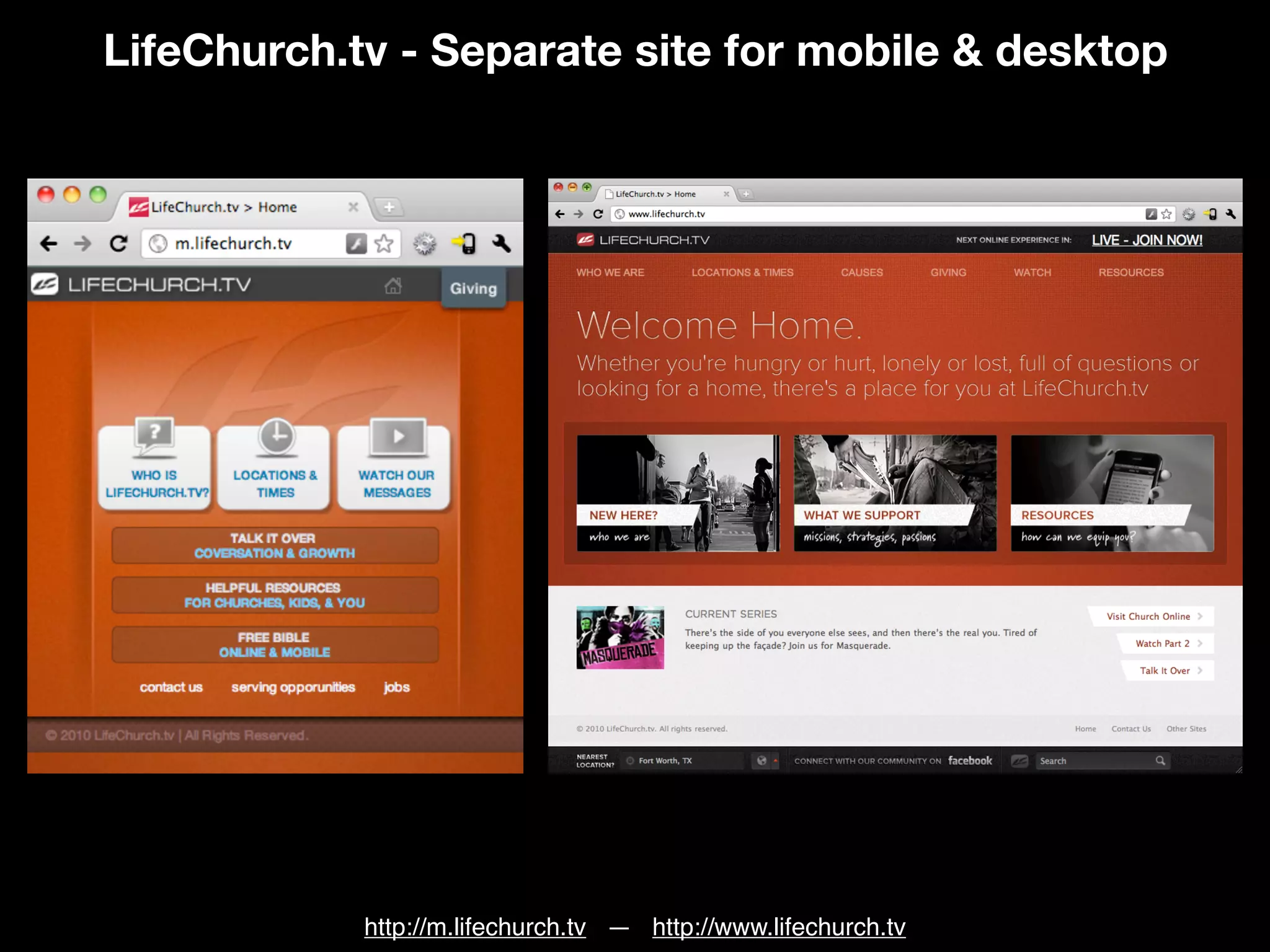Click the home icon on mobile site header
Screen dimensions: 1270x952
393,286
